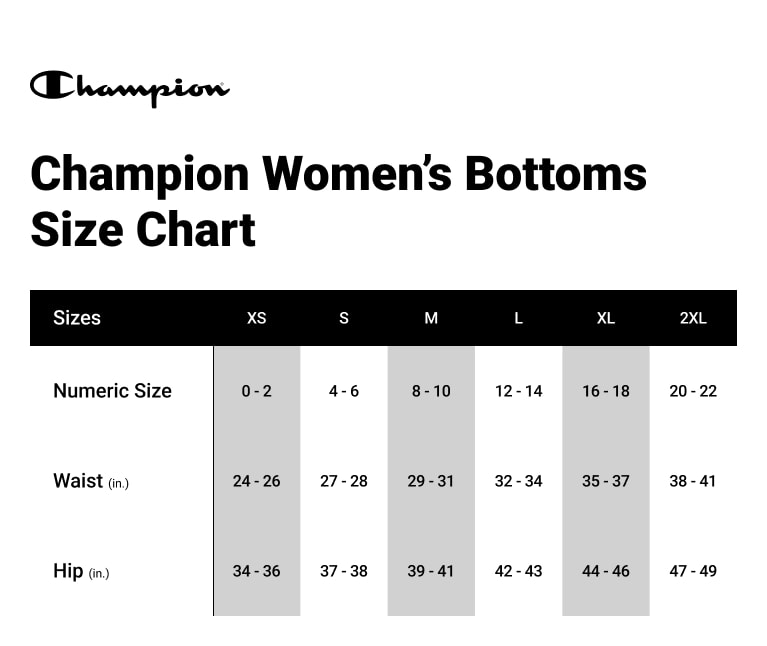This screenshot has width=767, height=646.
Task: Select the Waist (in.) row label
Action: (x=90, y=481)
